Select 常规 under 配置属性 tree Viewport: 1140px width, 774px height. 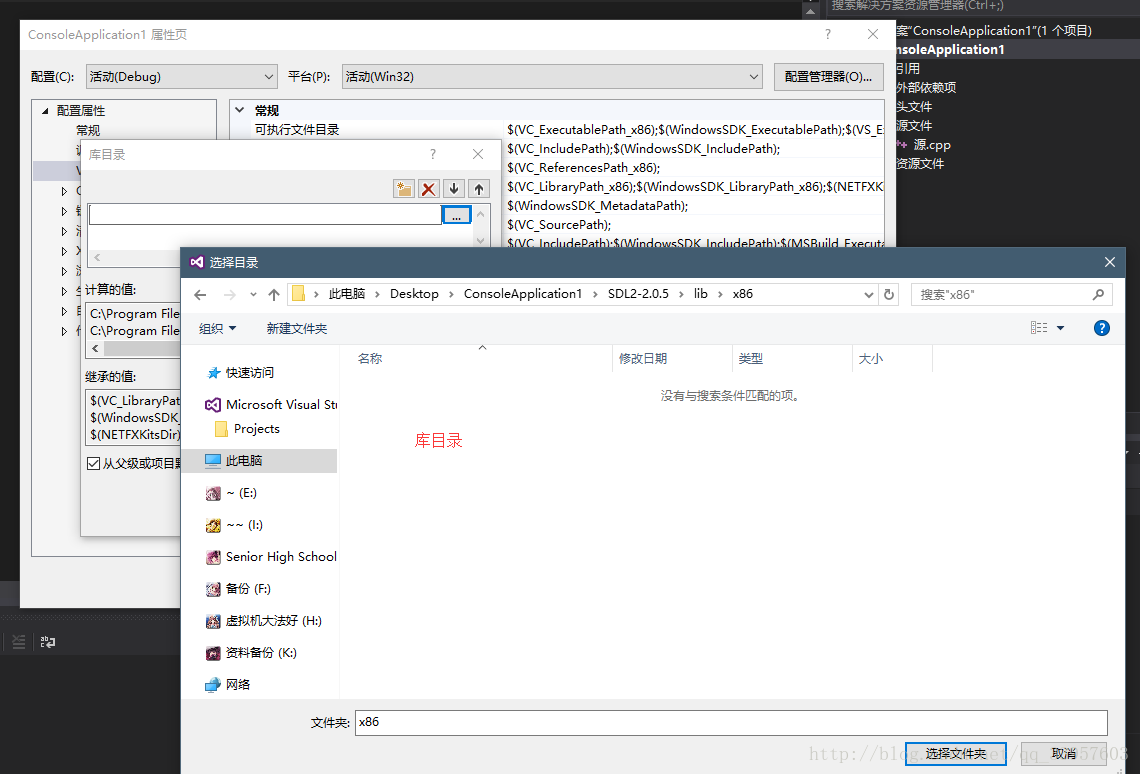[88, 130]
